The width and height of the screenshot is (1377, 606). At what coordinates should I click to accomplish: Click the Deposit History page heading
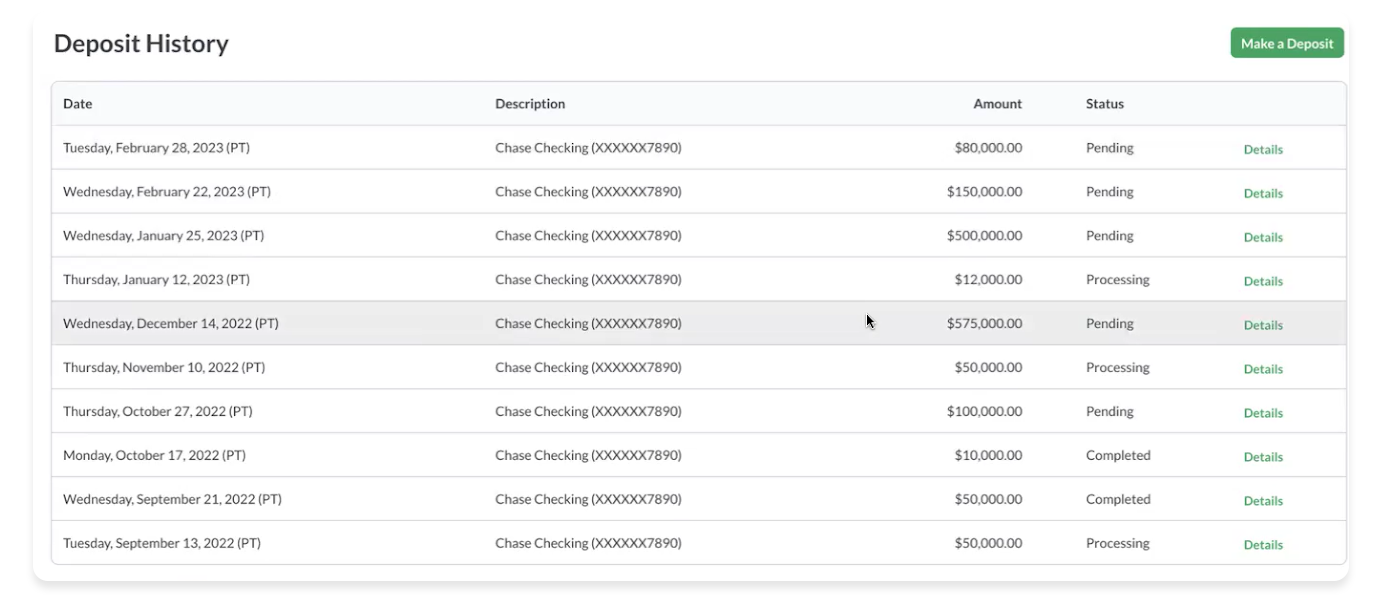coord(142,42)
